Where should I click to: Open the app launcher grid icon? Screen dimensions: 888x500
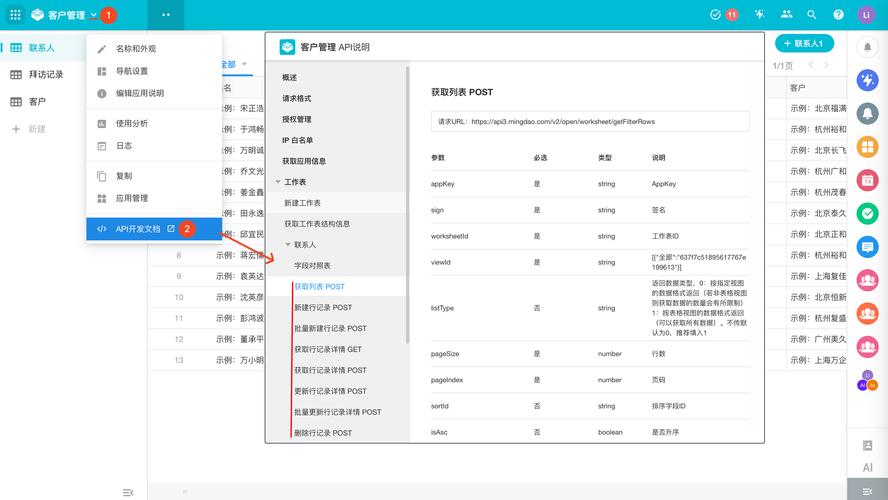[x=15, y=15]
